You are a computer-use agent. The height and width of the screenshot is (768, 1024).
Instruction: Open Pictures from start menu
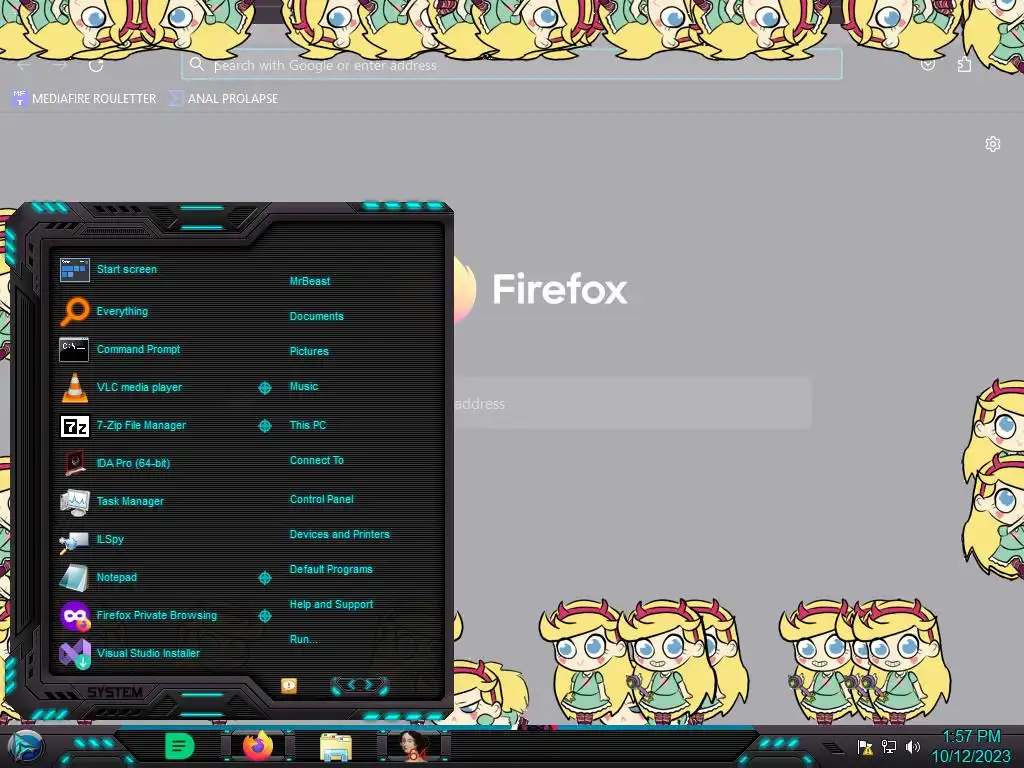[309, 351]
